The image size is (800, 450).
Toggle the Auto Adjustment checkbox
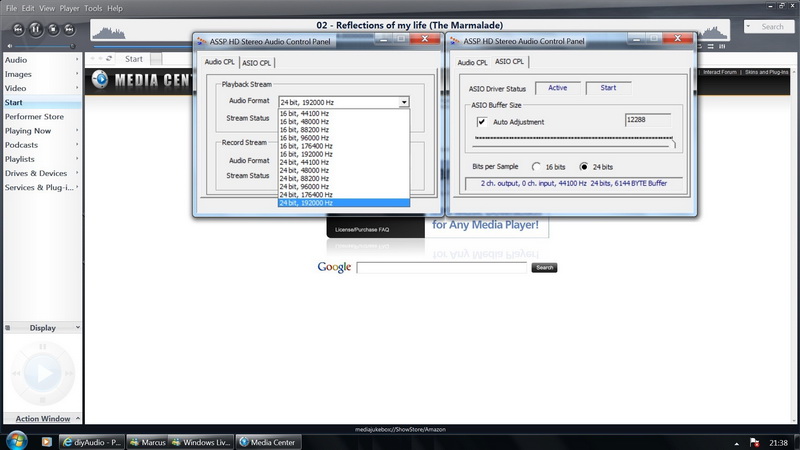[481, 122]
